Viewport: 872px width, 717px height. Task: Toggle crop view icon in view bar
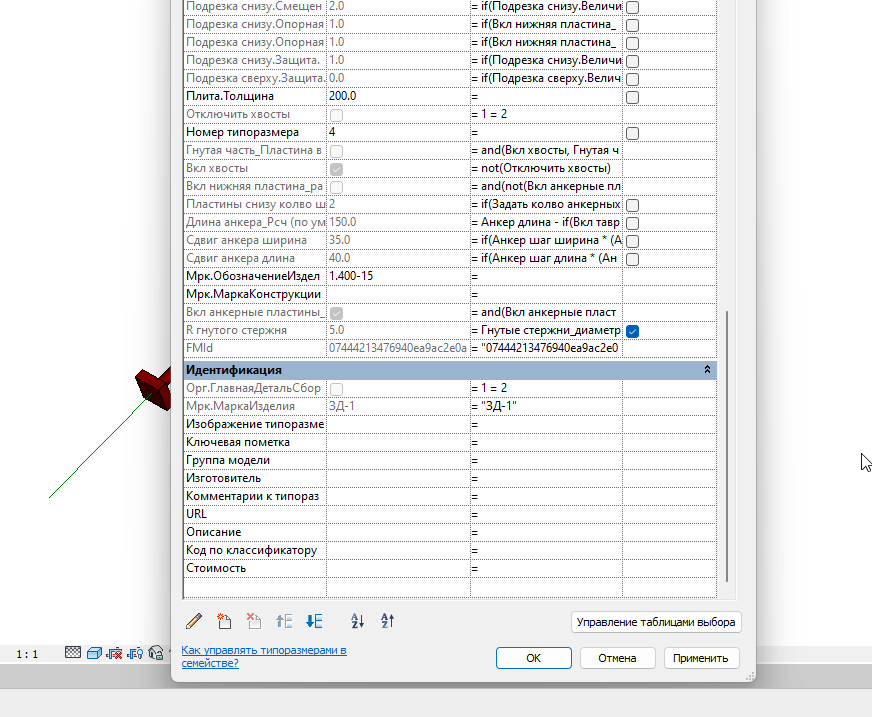115,652
